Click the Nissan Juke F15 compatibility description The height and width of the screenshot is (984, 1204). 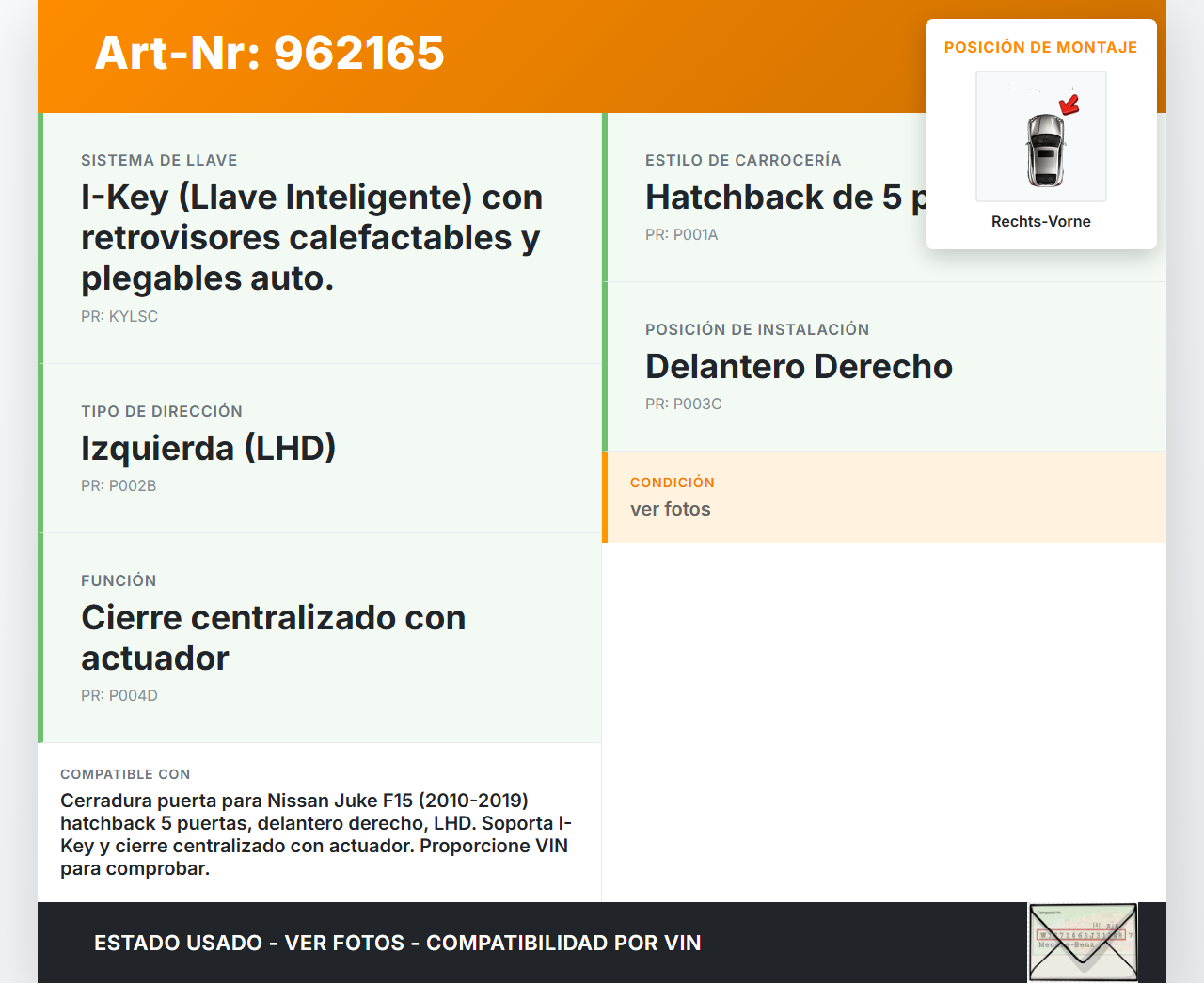click(x=316, y=833)
